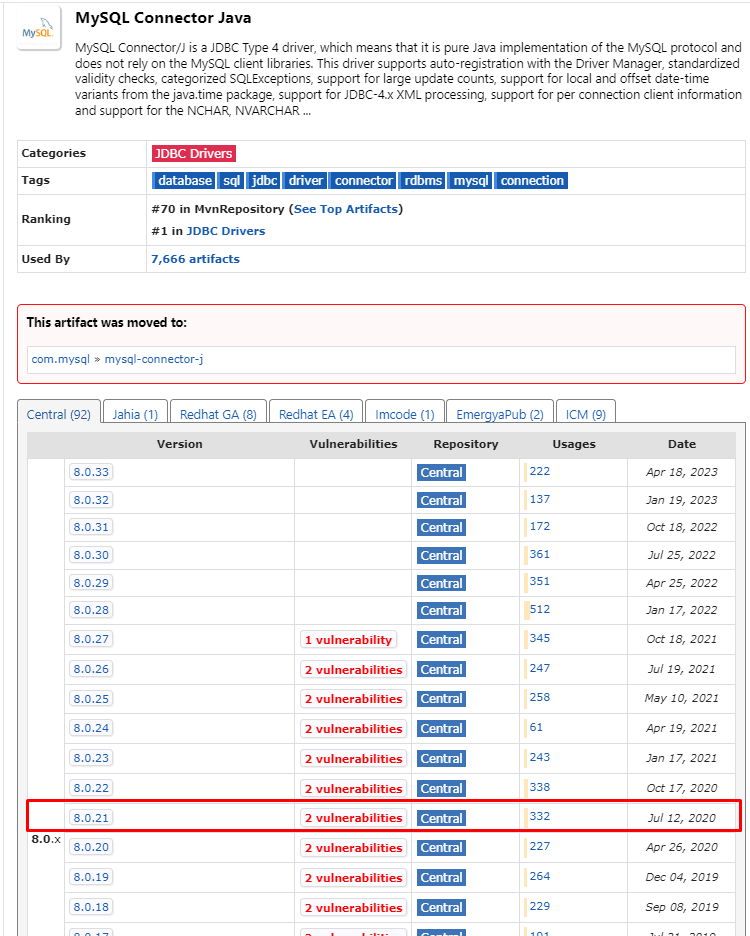Open version 8.0.28
Viewport: 750px width, 936px height.
91,610
